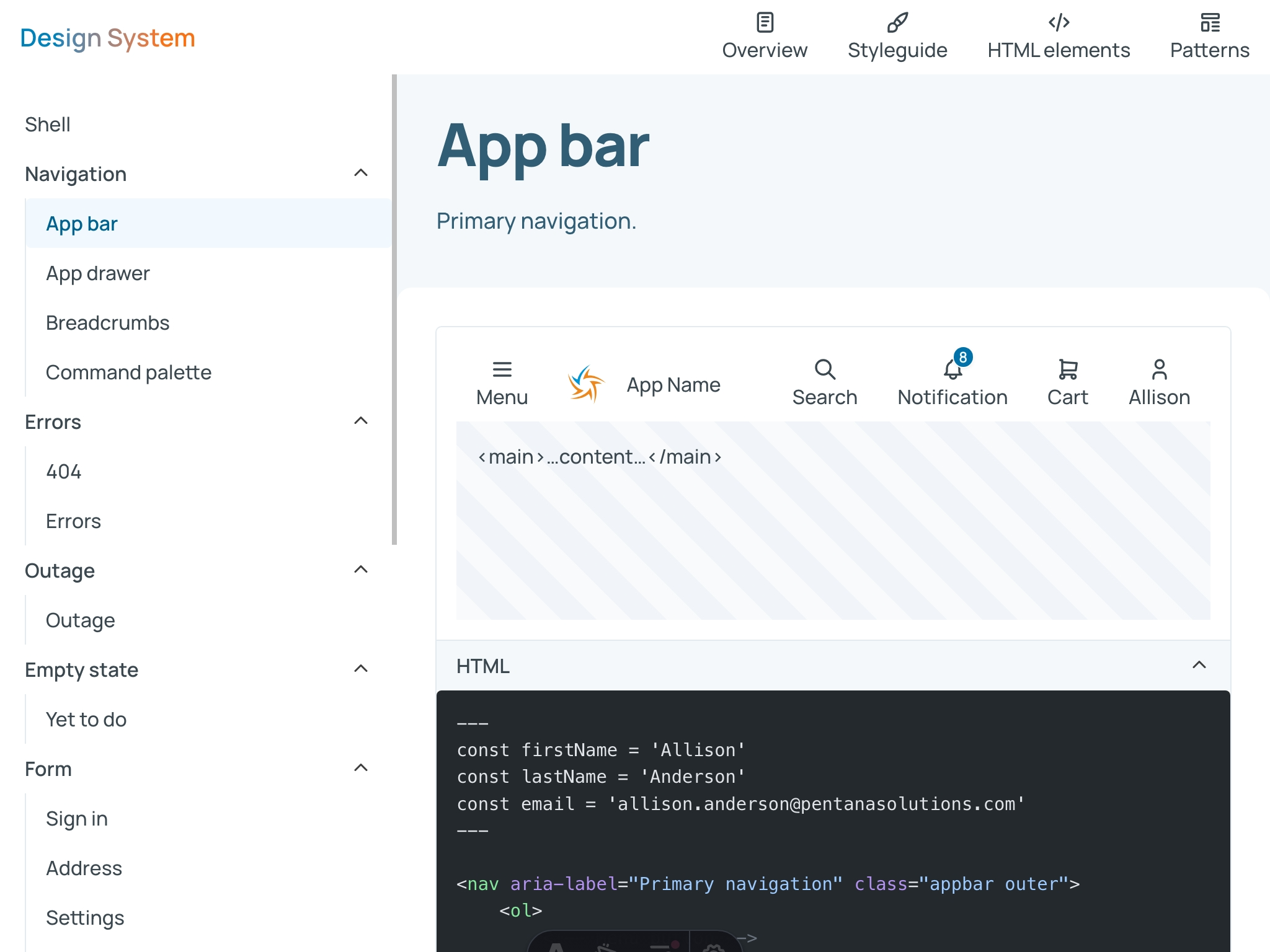
Task: Open the Errors sub-item page
Action: click(x=73, y=521)
